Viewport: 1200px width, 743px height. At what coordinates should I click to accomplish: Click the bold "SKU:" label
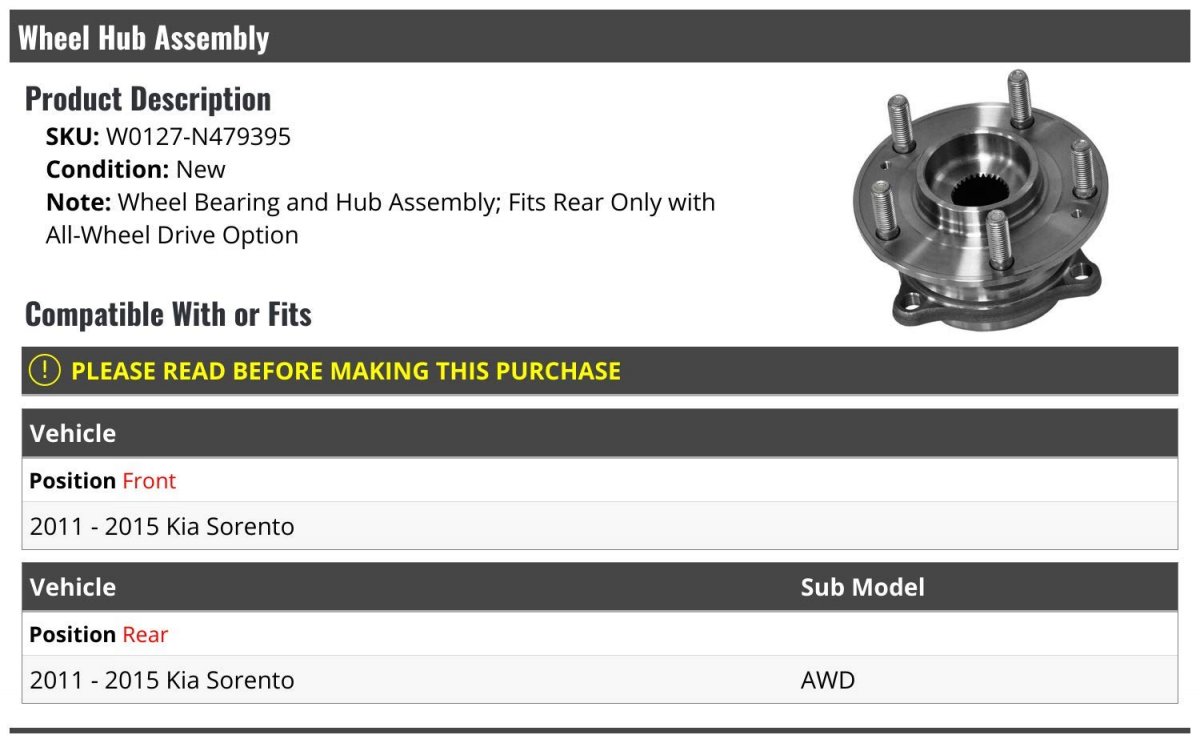pyautogui.click(x=72, y=137)
